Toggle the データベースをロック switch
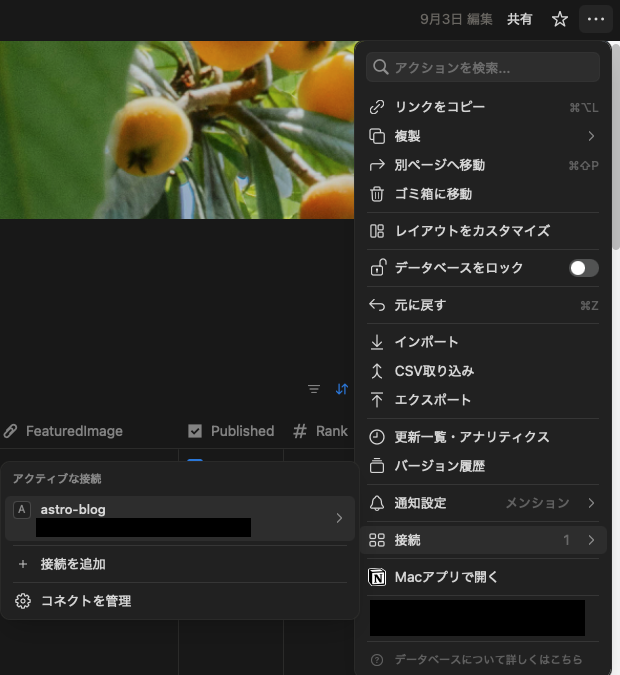This screenshot has width=620, height=675. [x=583, y=268]
